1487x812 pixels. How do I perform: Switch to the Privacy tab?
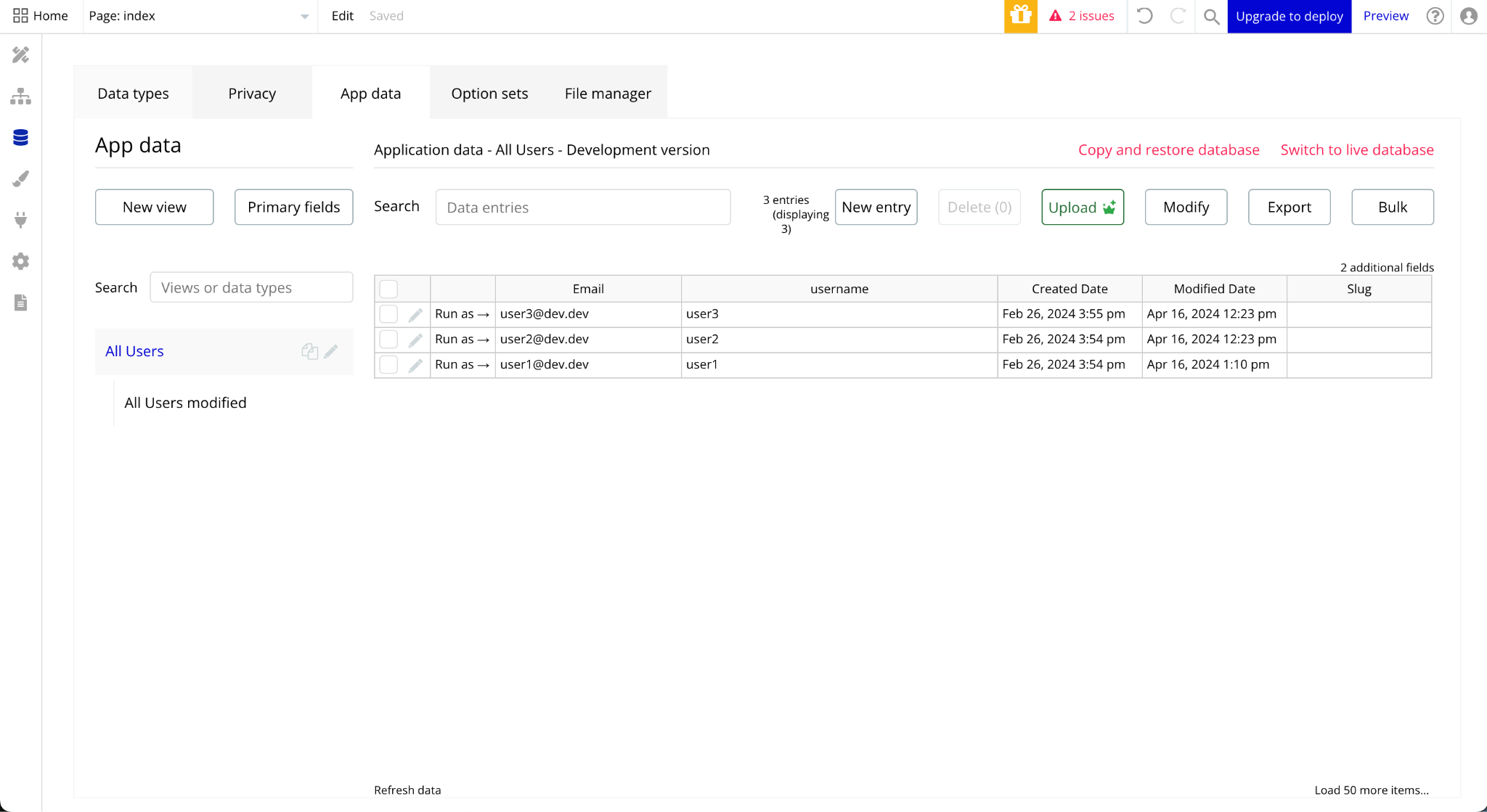252,94
